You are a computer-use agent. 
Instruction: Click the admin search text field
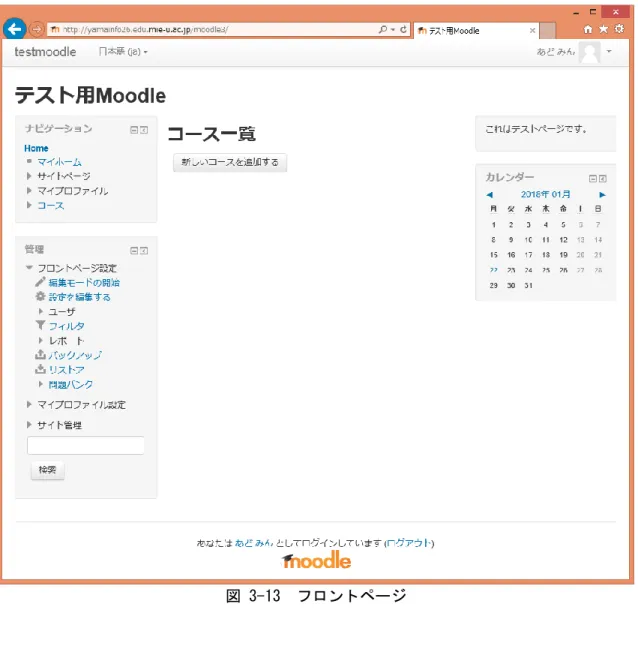click(86, 445)
